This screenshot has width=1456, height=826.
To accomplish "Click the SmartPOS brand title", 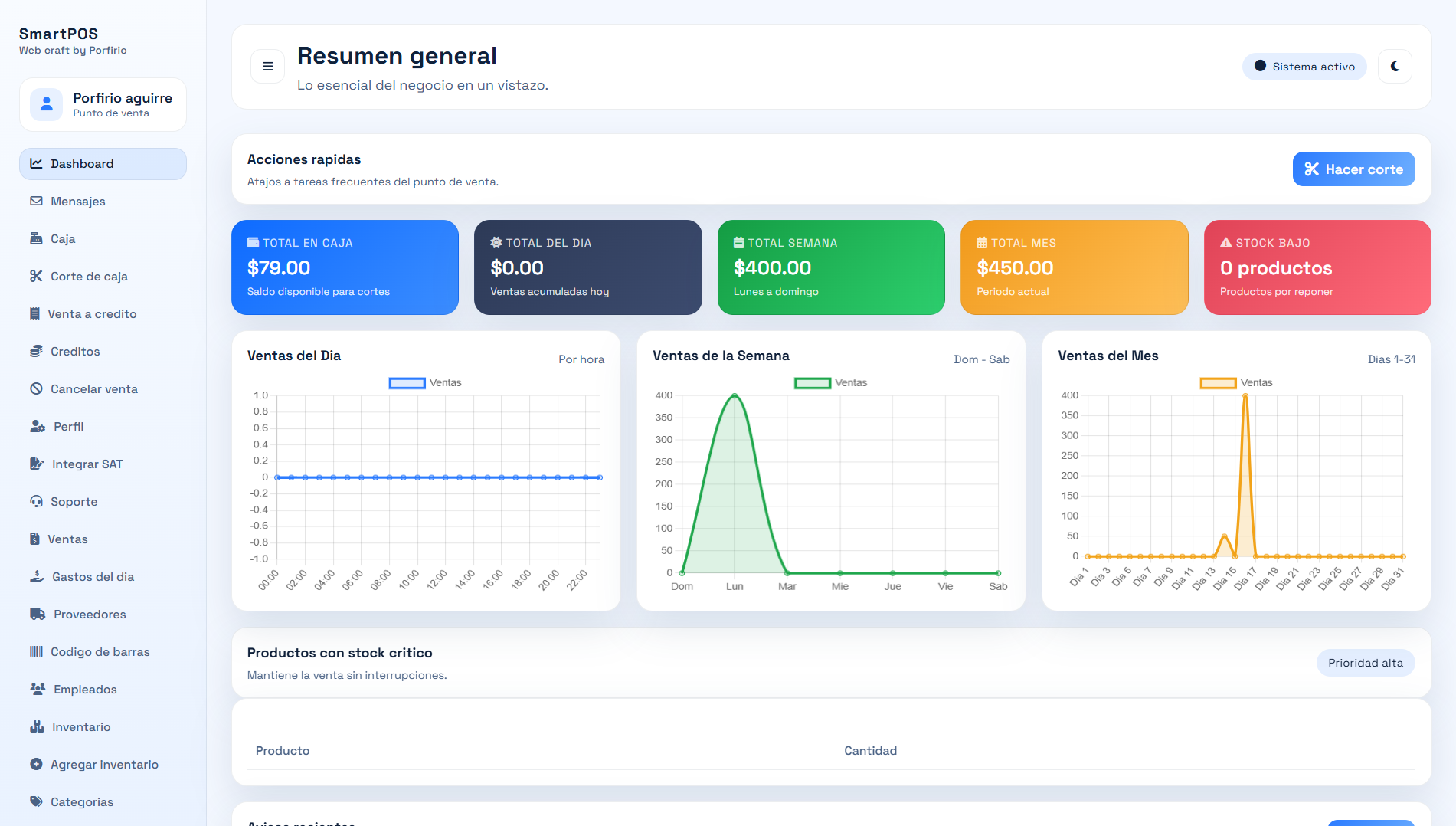I will tap(59, 34).
